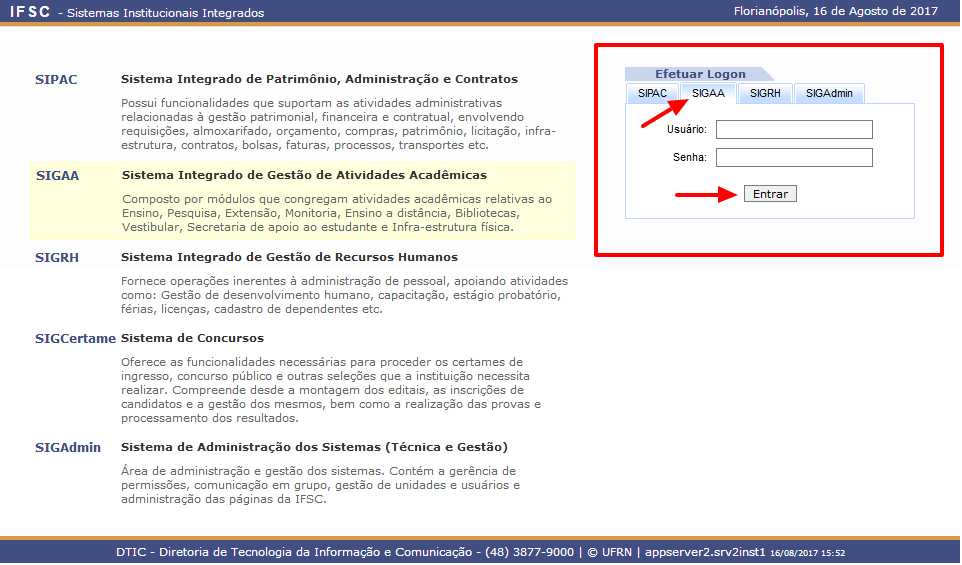Image resolution: width=962 pixels, height=565 pixels.
Task: Click the Gestão de Recursos Humanos heading
Action: click(x=289, y=257)
